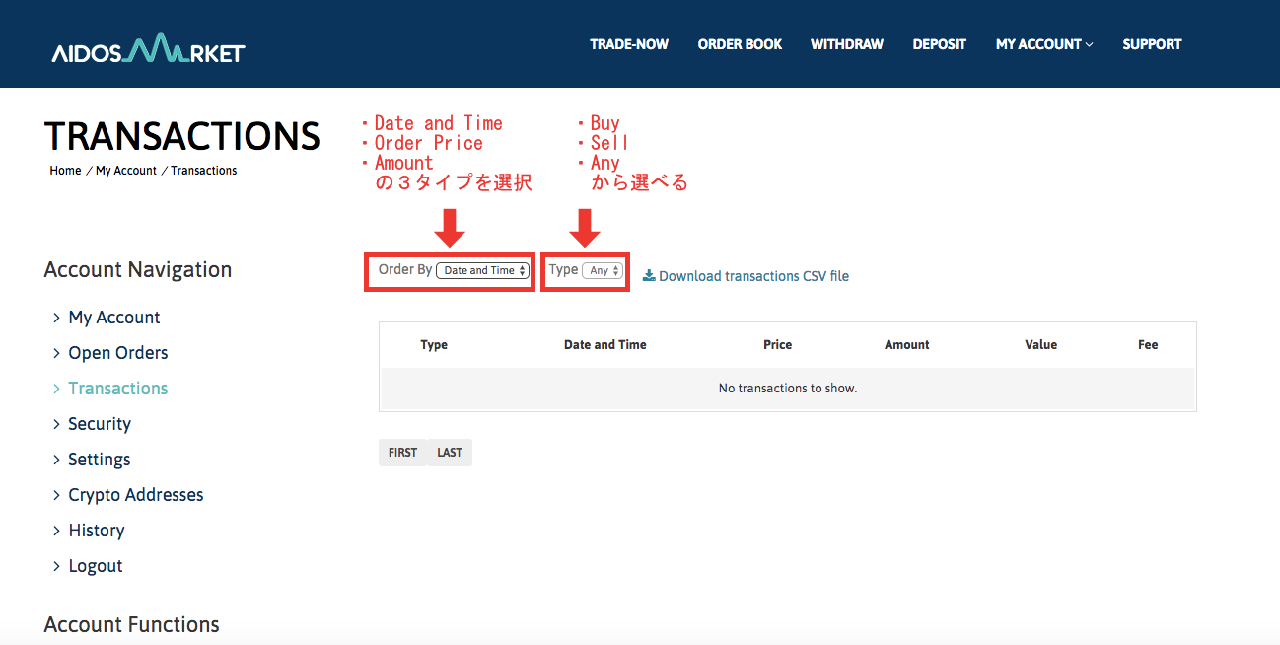The width and height of the screenshot is (1280, 645).
Task: Navigate to the Withdraw page
Action: pos(847,44)
